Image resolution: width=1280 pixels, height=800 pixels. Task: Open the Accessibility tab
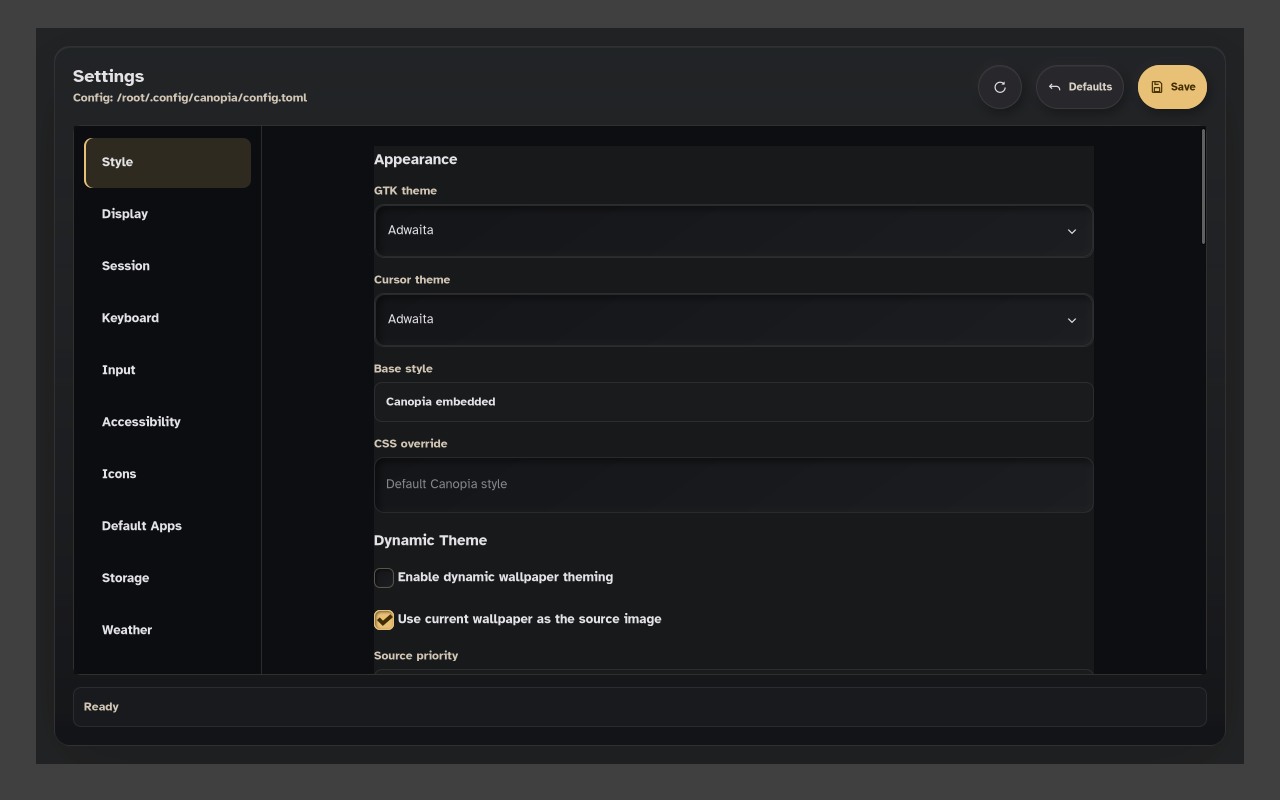(x=167, y=422)
